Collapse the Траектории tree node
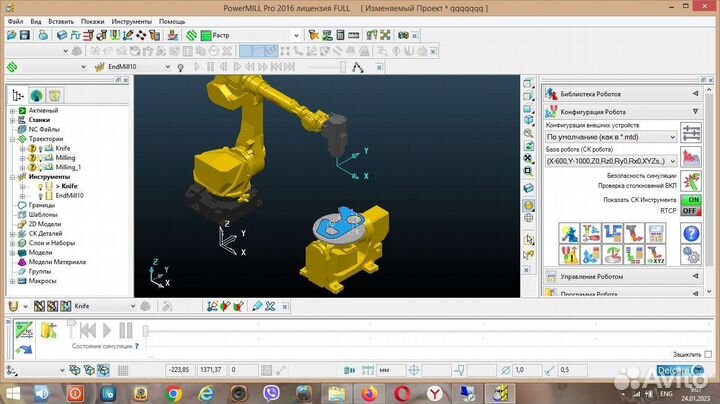The height and width of the screenshot is (404, 720). click(13, 139)
